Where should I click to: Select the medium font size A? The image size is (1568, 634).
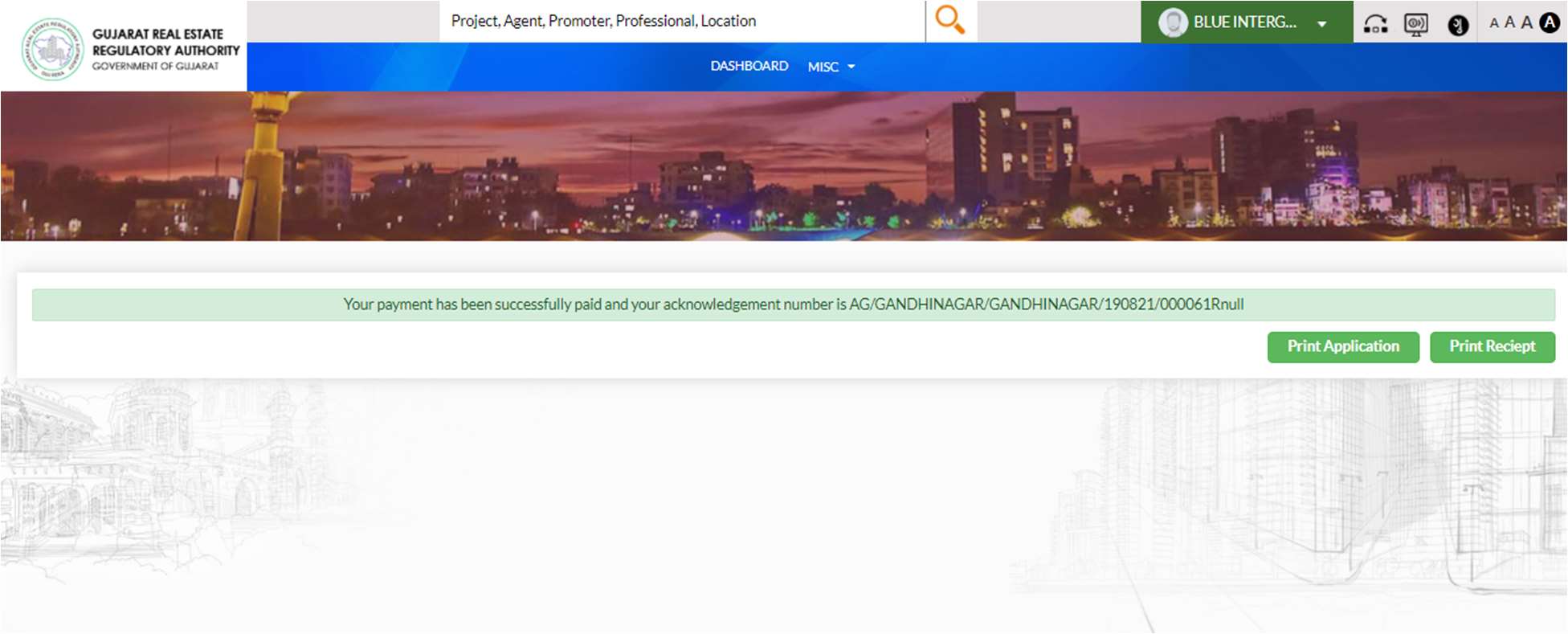click(x=1509, y=22)
